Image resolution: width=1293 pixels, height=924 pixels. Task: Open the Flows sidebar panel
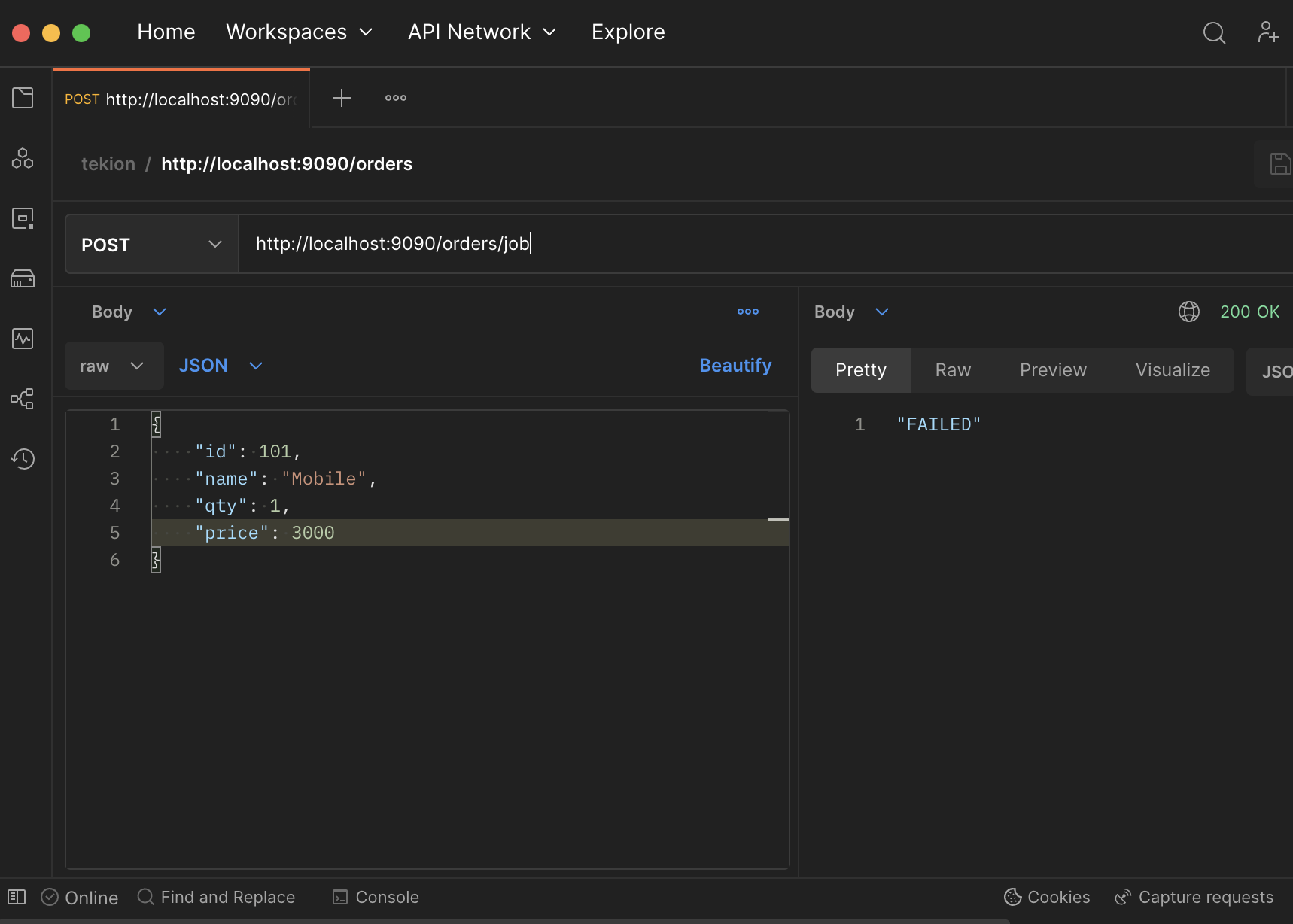(x=23, y=399)
